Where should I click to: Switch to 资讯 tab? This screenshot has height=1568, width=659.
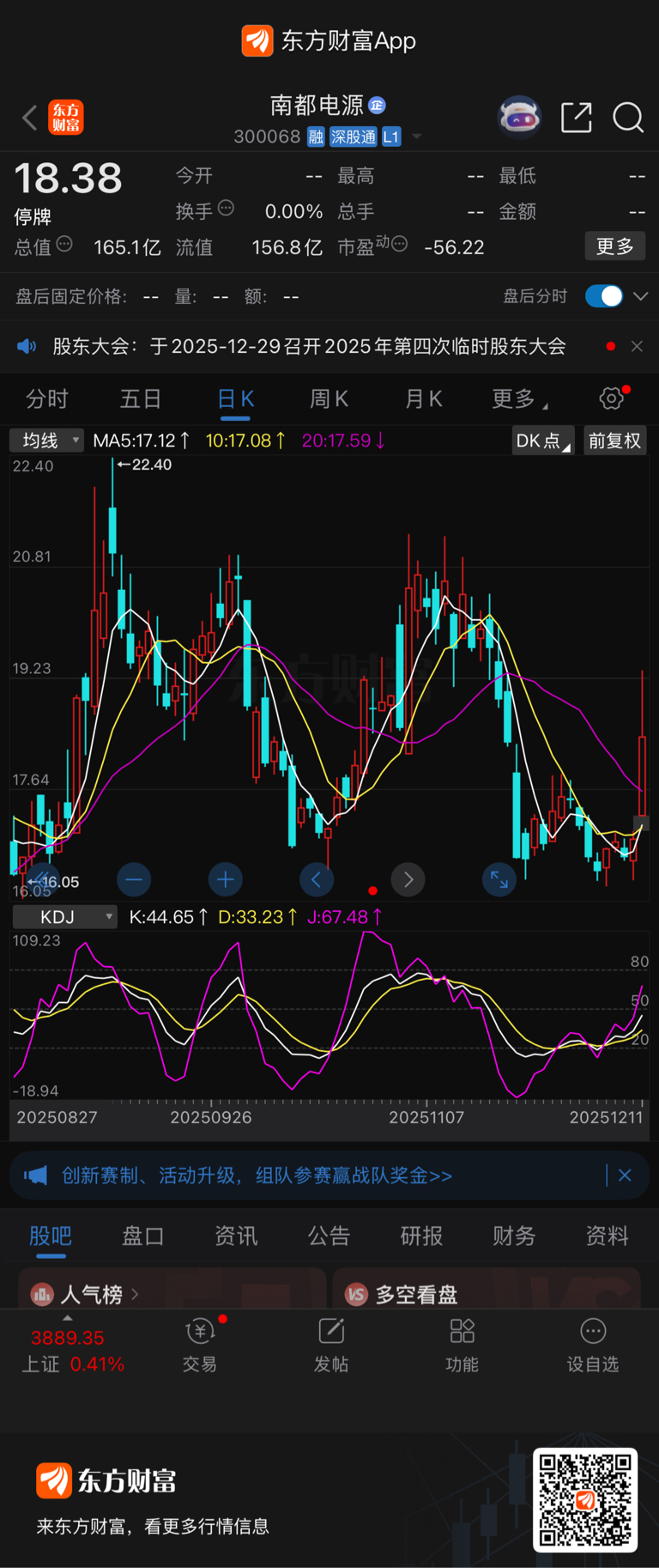(236, 1236)
